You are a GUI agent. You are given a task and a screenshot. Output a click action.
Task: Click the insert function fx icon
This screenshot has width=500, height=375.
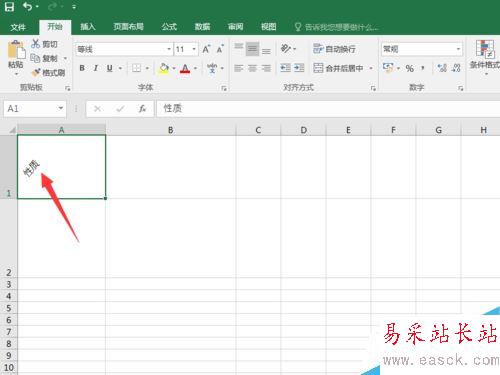tap(142, 109)
